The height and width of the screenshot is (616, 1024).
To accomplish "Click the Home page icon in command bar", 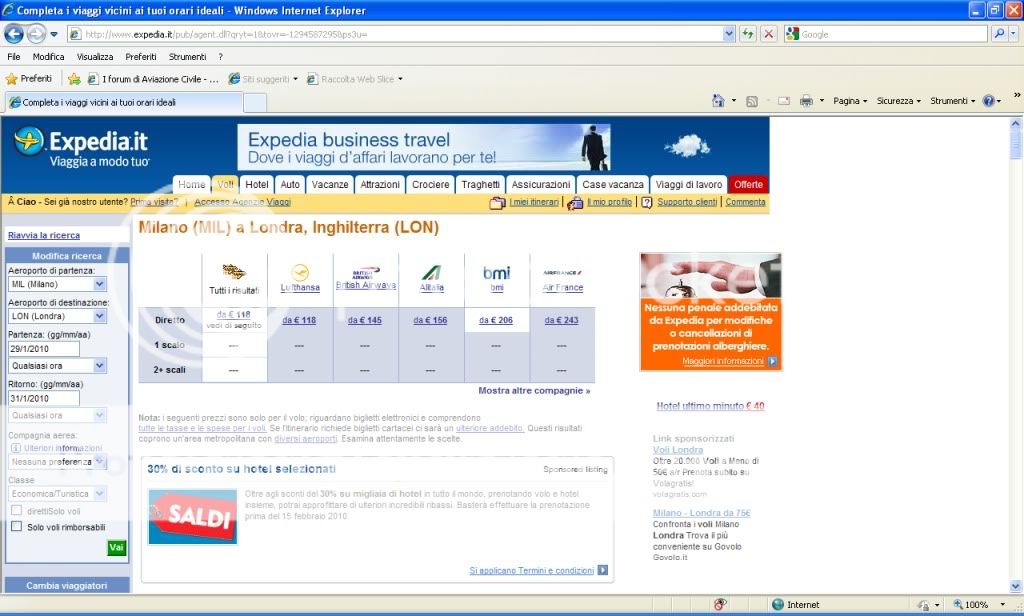I will point(718,101).
